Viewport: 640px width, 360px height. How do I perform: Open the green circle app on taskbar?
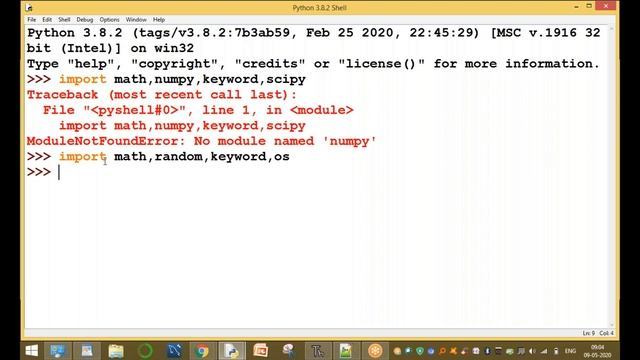[145, 351]
